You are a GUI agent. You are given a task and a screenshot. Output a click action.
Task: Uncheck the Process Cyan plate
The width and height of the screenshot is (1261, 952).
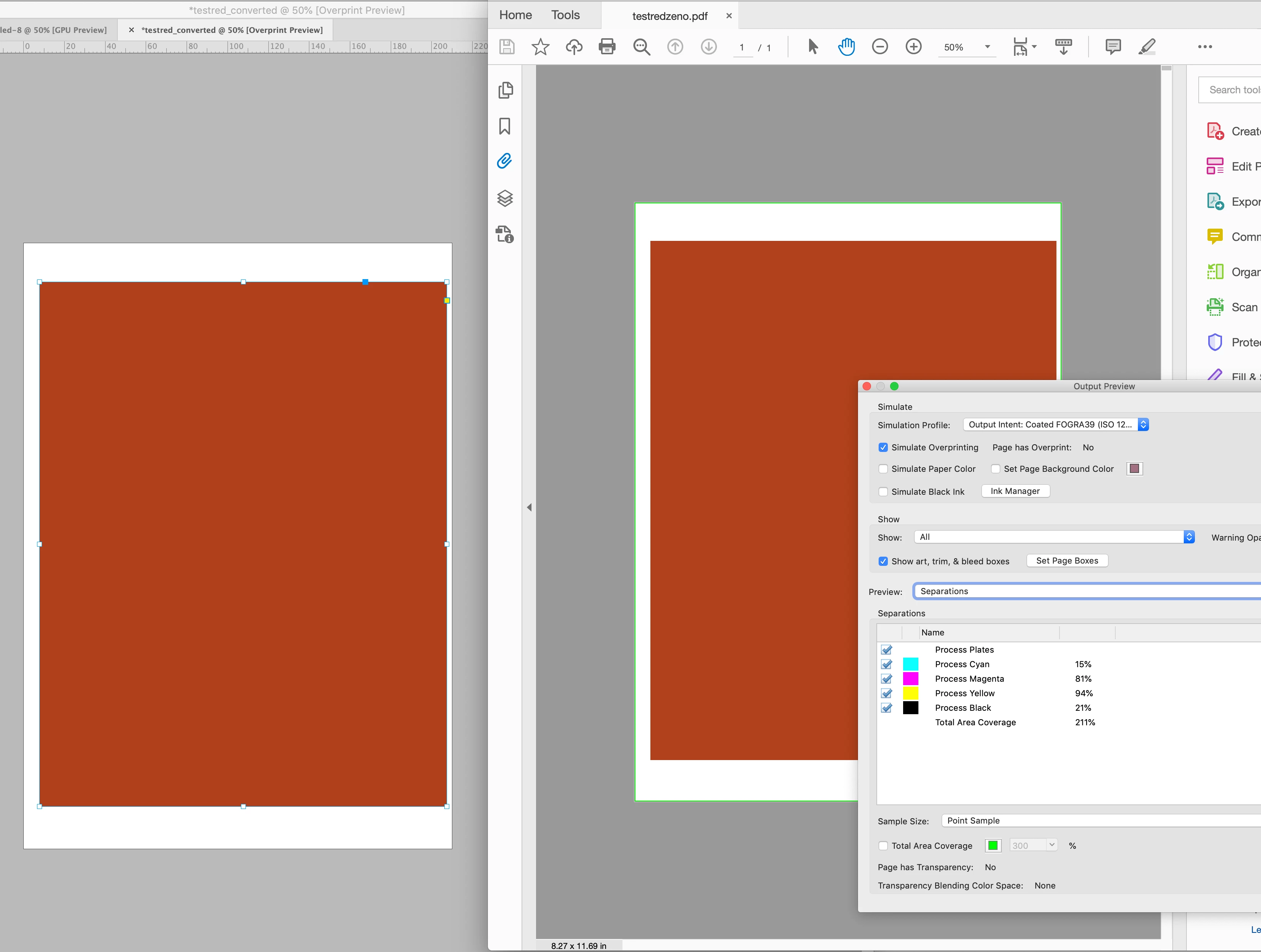[886, 665]
